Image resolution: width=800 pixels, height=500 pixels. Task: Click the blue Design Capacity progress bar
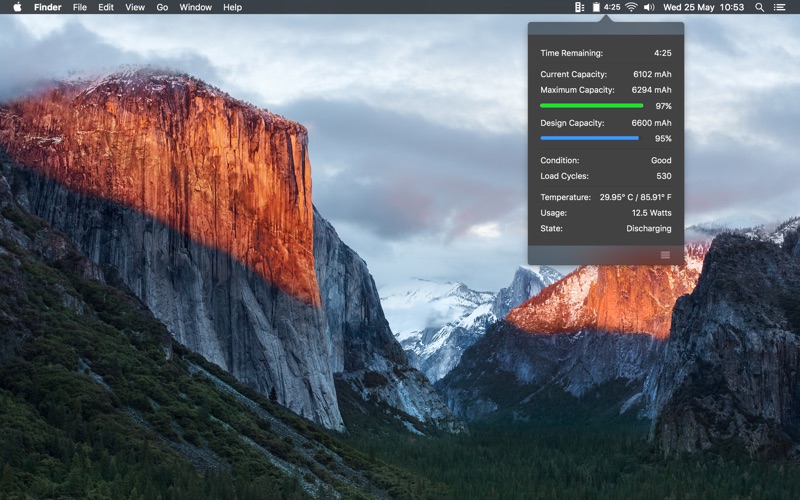point(589,138)
